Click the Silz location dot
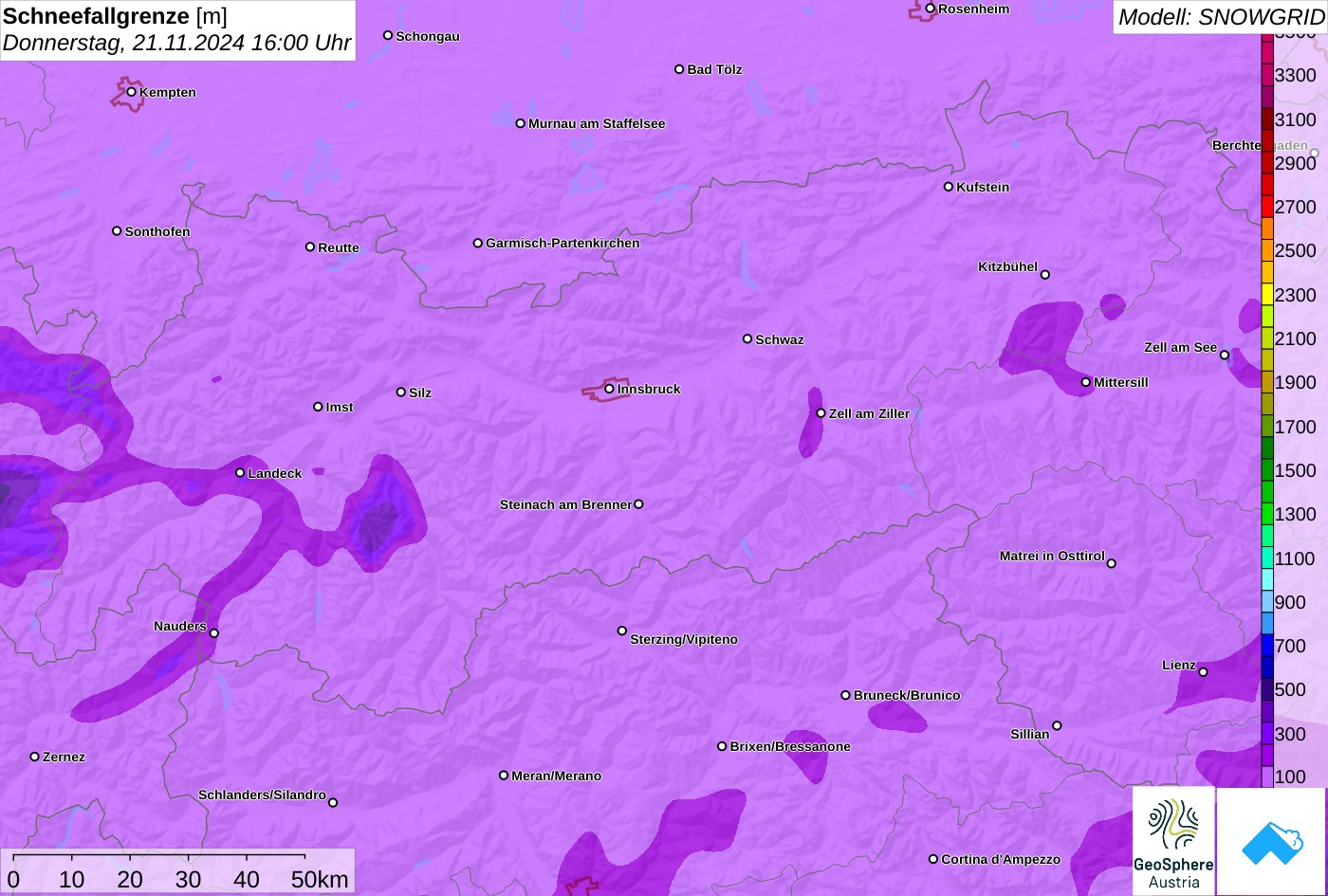Screen dimensions: 1328x896 [x=400, y=392]
